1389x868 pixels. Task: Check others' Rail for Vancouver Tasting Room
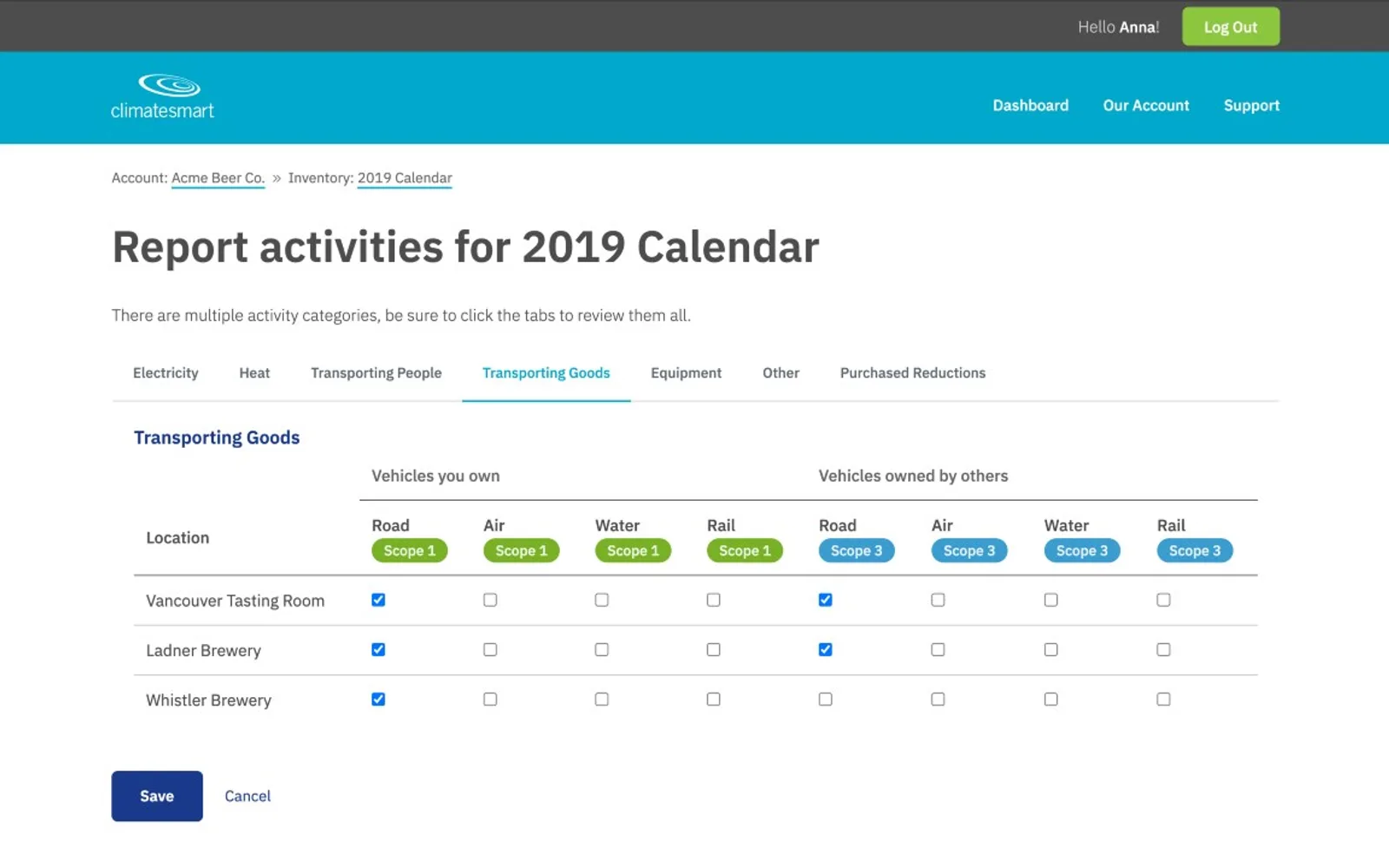(x=1164, y=600)
